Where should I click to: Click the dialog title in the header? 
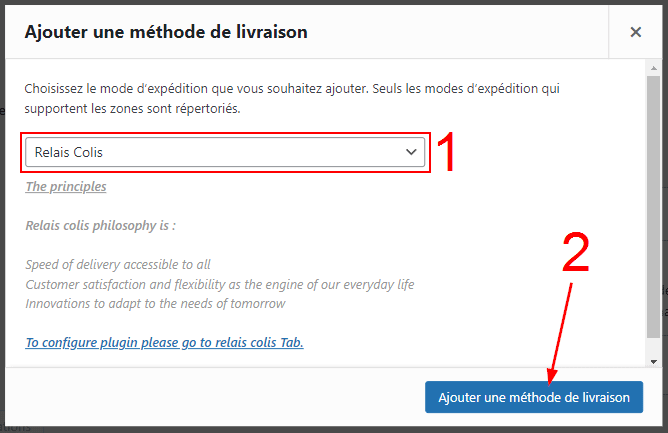tap(165, 32)
